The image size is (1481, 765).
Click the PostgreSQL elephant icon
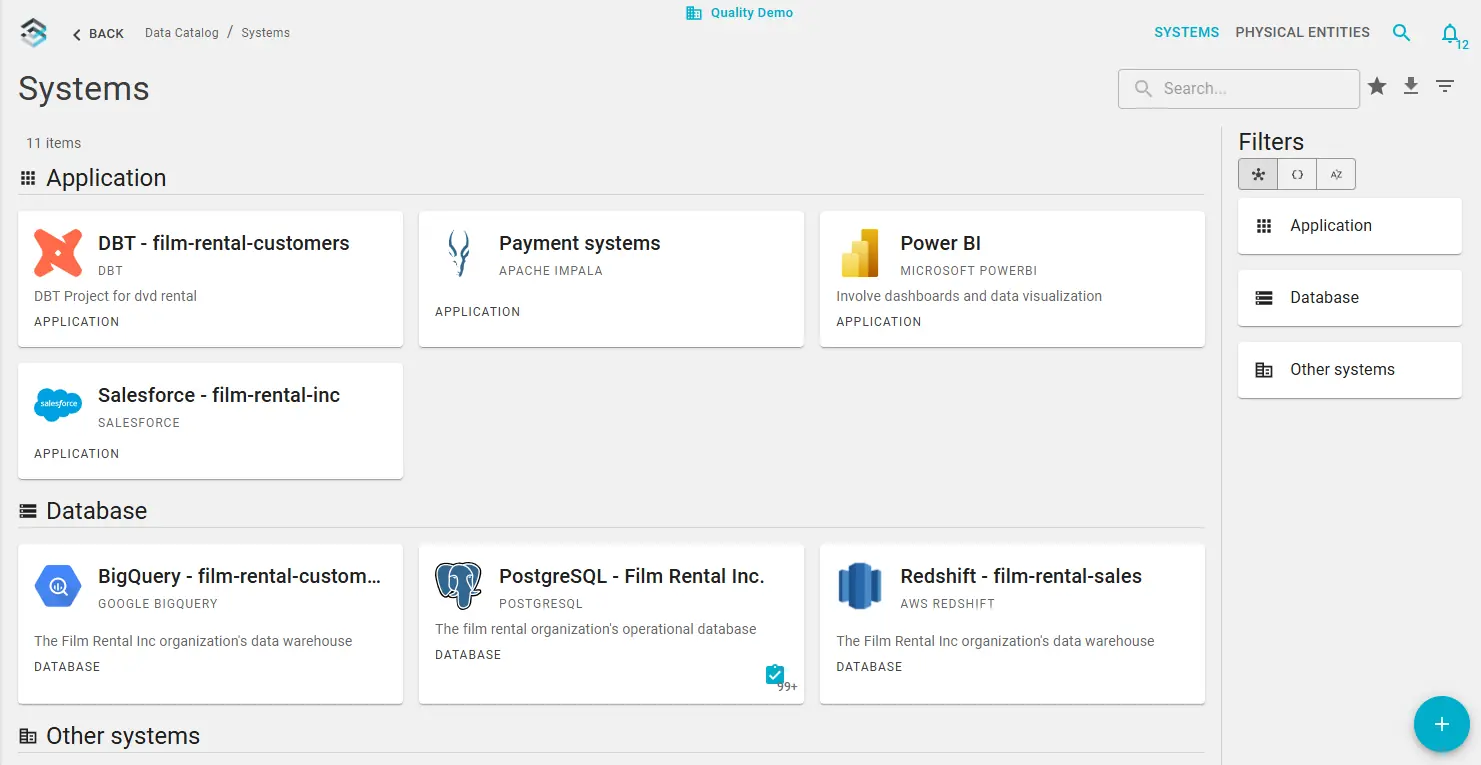[458, 586]
